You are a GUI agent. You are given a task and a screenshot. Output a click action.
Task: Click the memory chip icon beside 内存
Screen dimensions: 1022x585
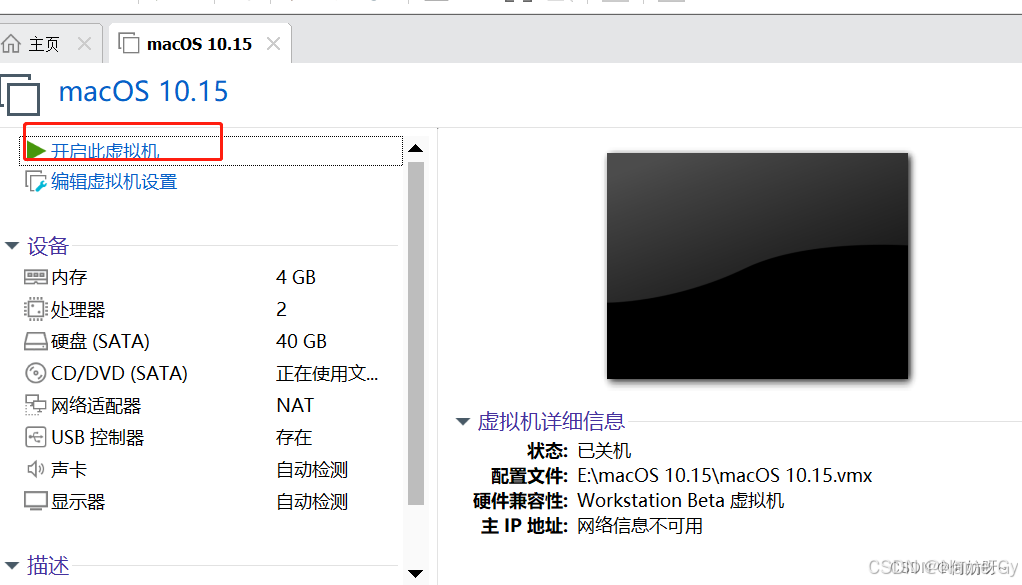pos(36,277)
